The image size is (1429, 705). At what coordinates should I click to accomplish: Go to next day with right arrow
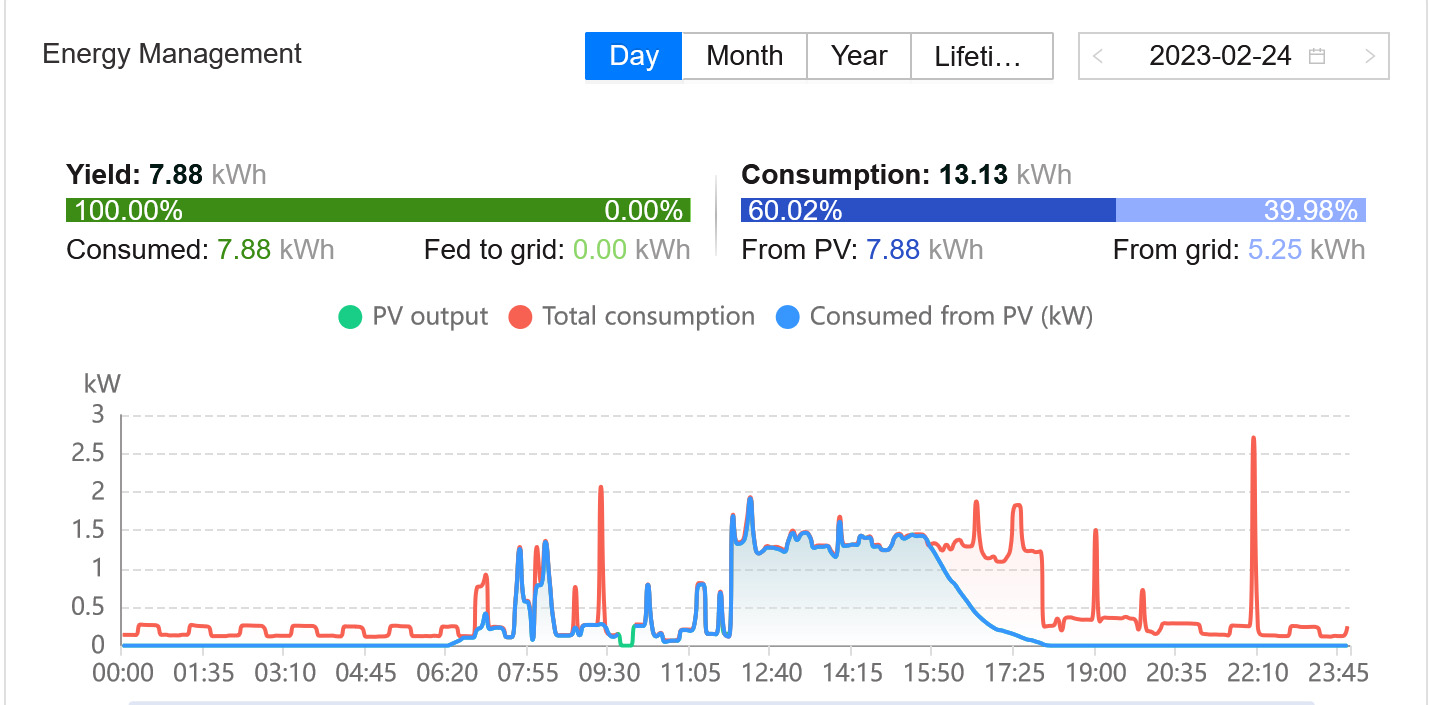(x=1370, y=56)
